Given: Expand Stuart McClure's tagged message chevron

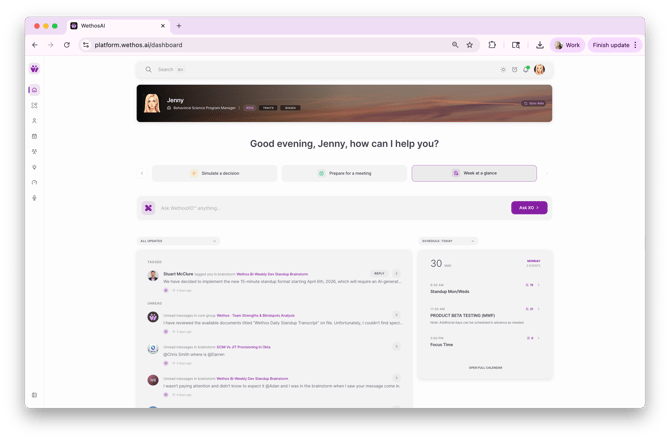Looking at the screenshot, I should (397, 273).
